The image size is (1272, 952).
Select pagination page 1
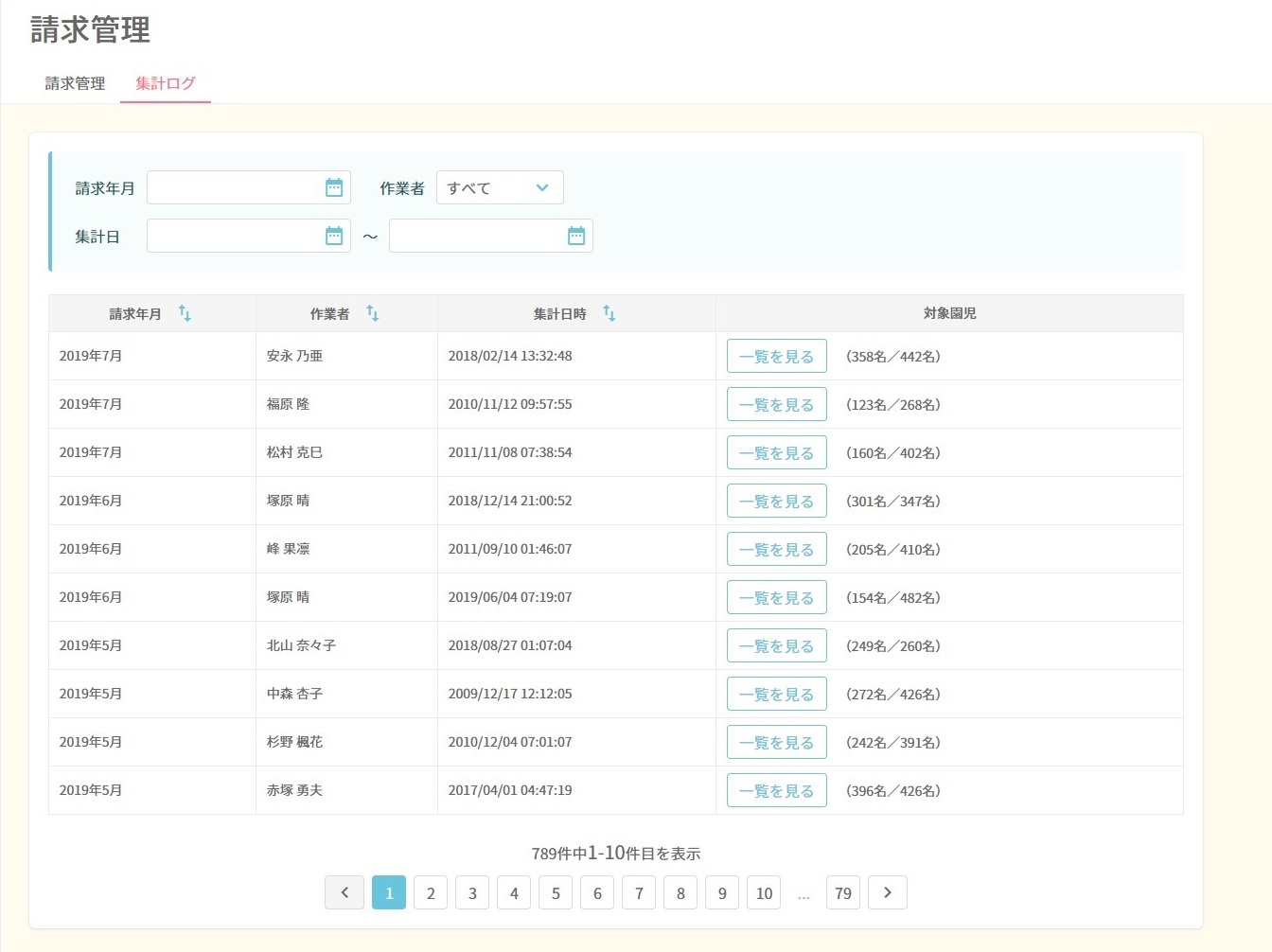click(389, 892)
